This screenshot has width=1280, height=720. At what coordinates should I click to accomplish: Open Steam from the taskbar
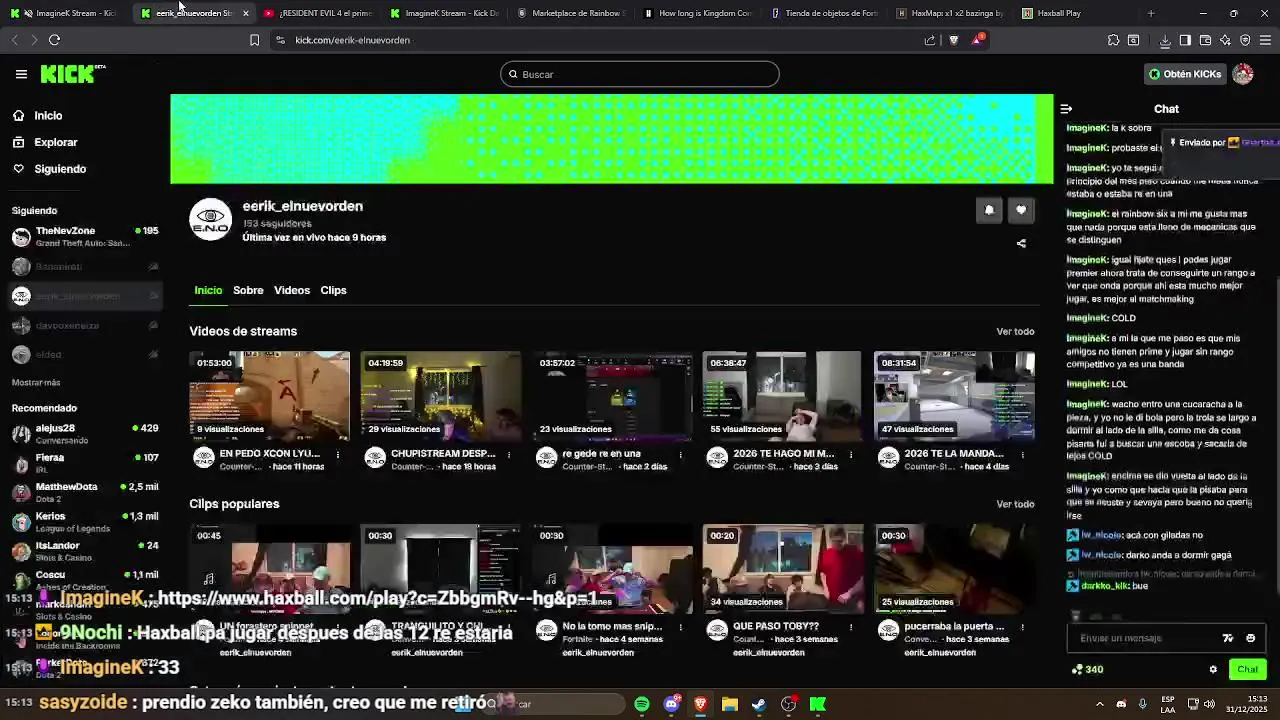(x=759, y=704)
